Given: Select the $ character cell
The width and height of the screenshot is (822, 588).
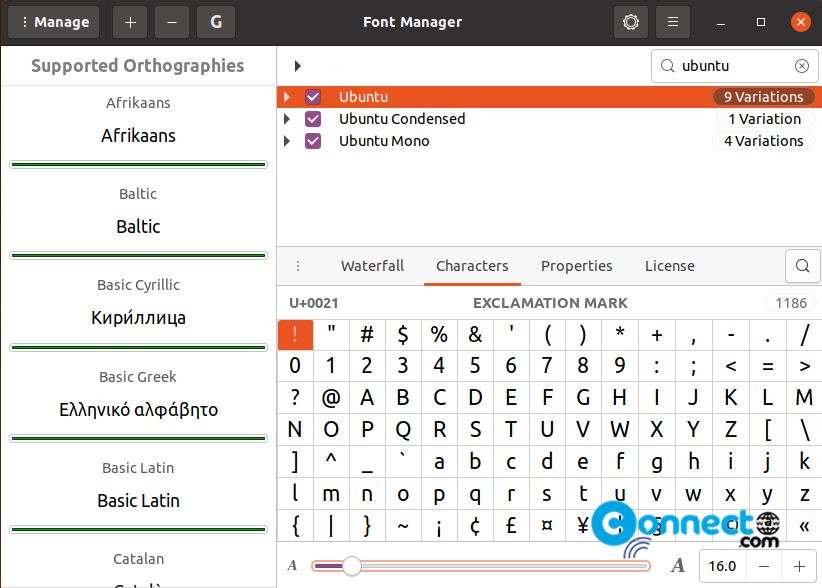Looking at the screenshot, I should 403,334.
